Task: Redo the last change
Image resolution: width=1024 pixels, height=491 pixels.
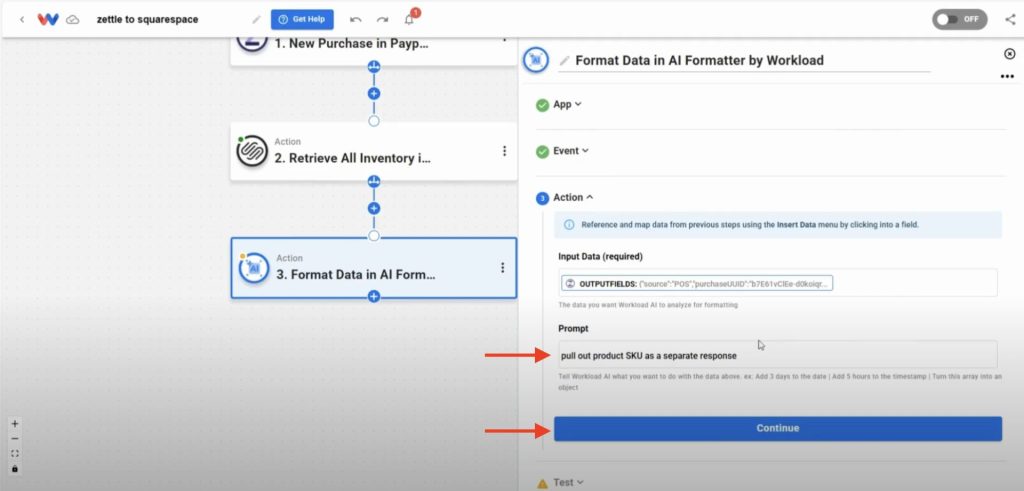Action: pos(382,20)
